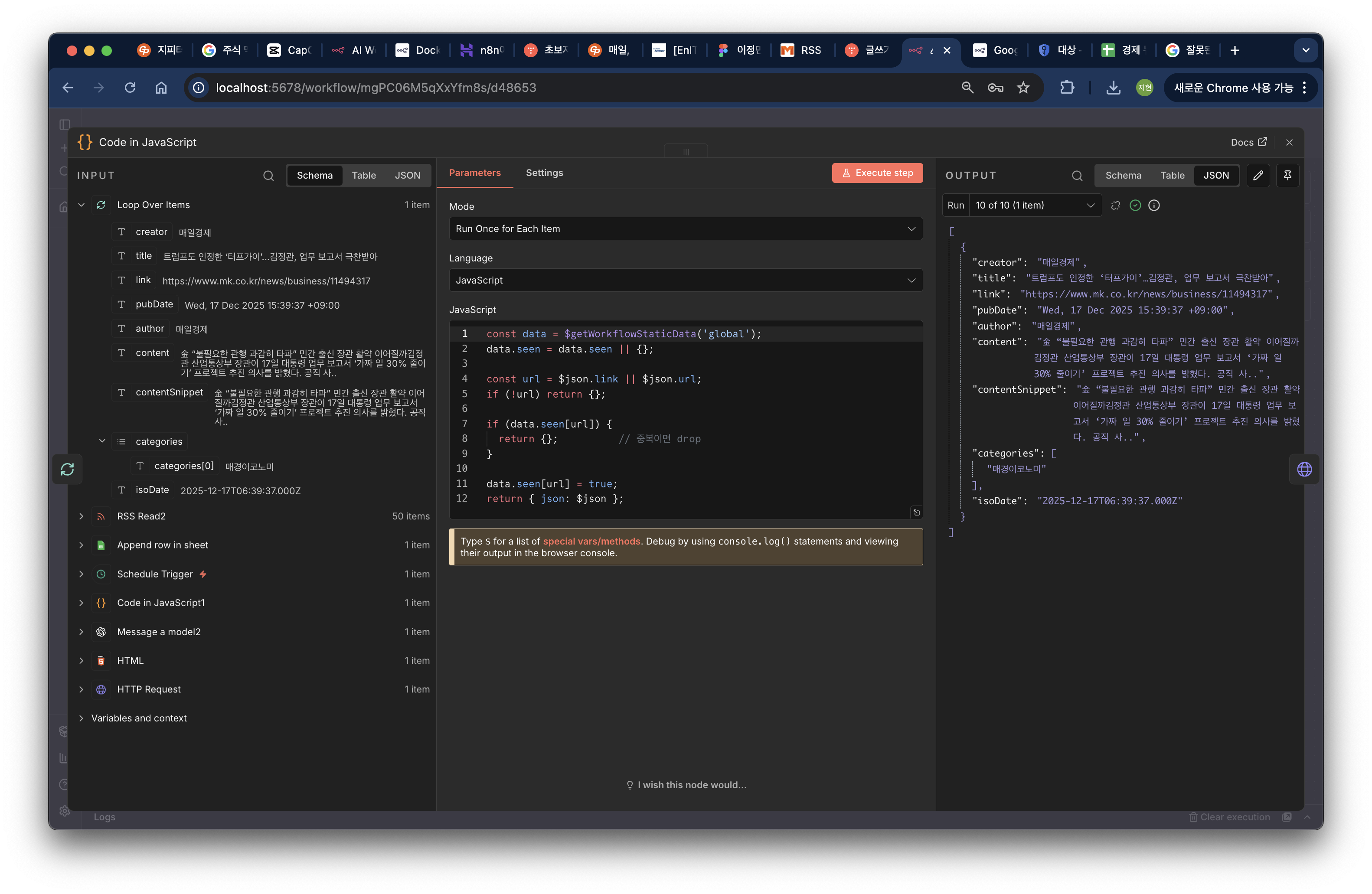Open the Language dropdown
This screenshot has height=894, width=1372.
686,280
